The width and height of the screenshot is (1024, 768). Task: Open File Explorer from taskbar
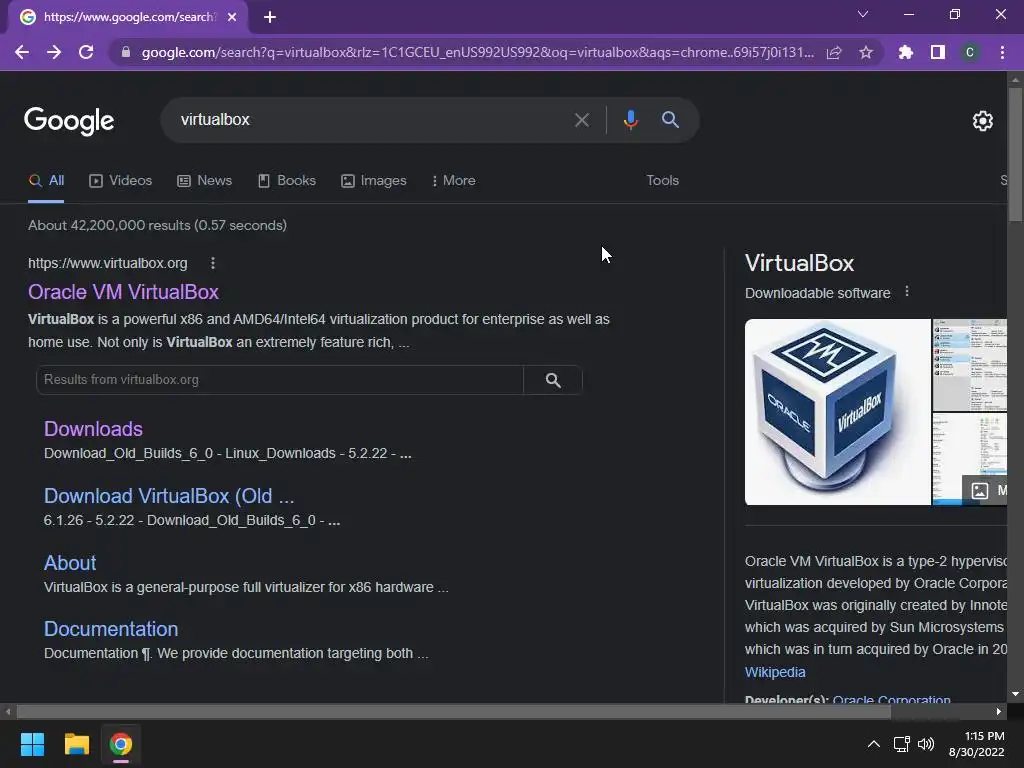click(x=76, y=744)
